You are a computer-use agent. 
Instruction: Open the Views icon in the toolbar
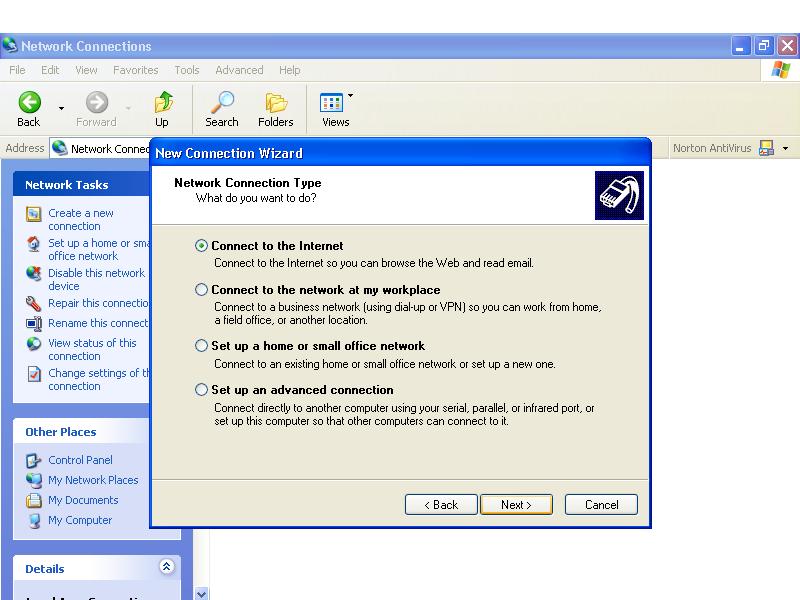[331, 103]
